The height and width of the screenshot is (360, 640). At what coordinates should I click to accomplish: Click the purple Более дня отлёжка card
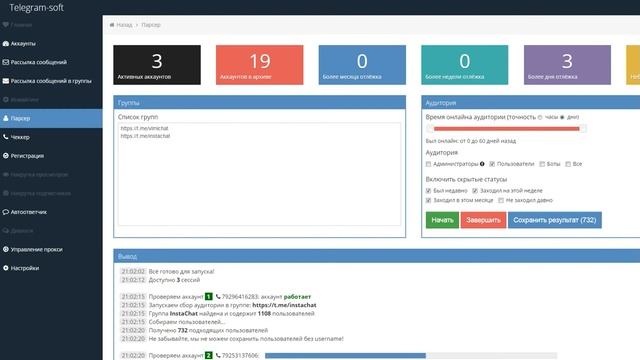pyautogui.click(x=567, y=65)
